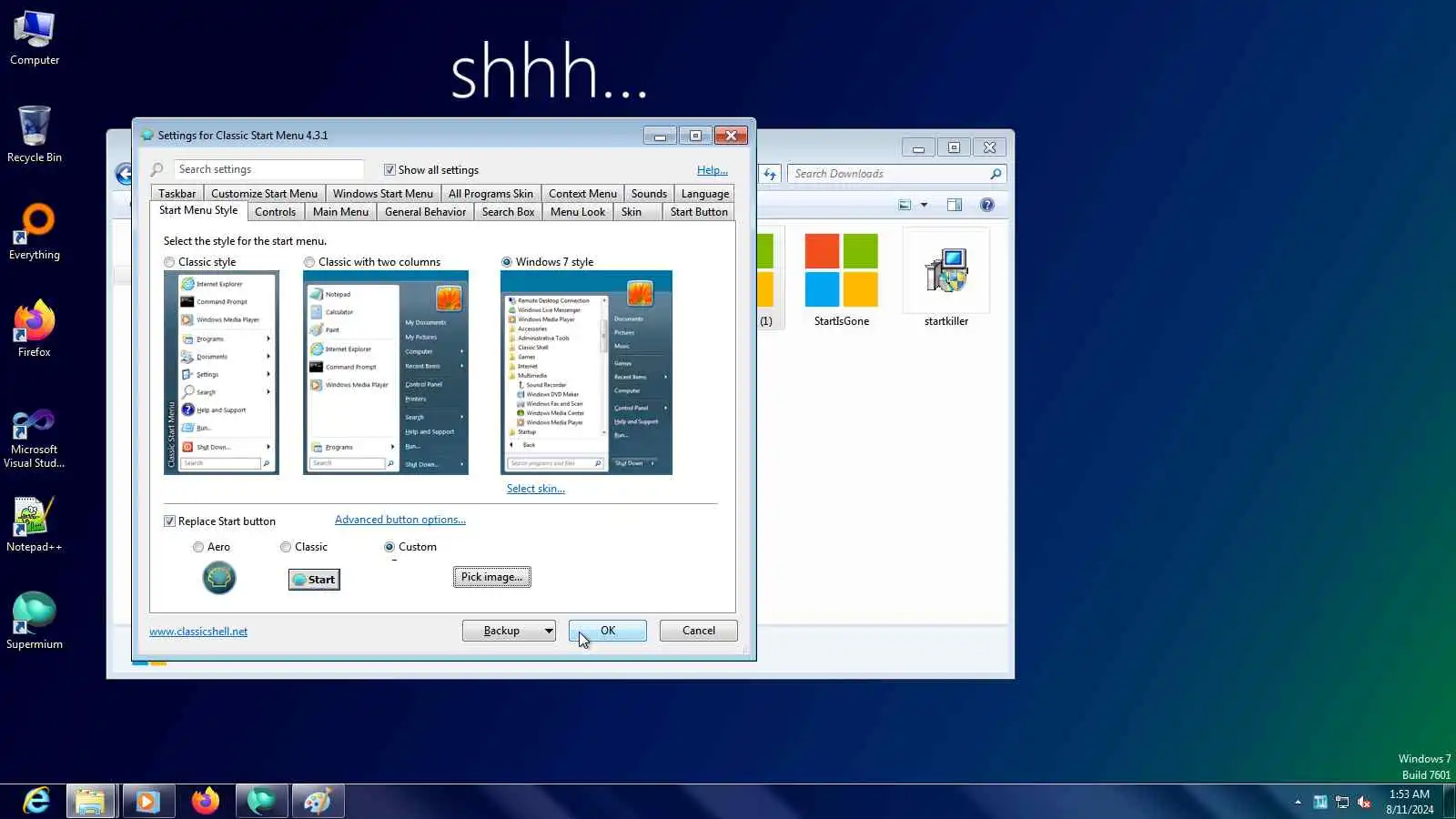Click the change view icon in Downloads window
The image size is (1456, 819).
(x=905, y=205)
